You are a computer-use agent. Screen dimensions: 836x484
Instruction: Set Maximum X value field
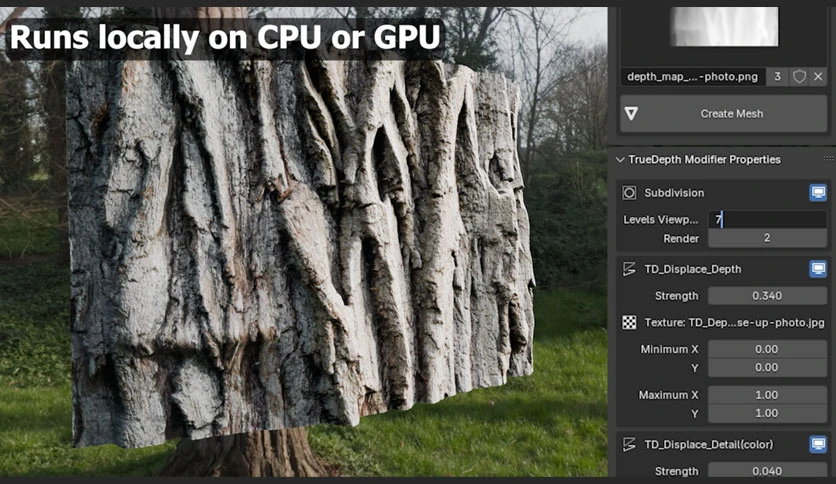pos(767,395)
